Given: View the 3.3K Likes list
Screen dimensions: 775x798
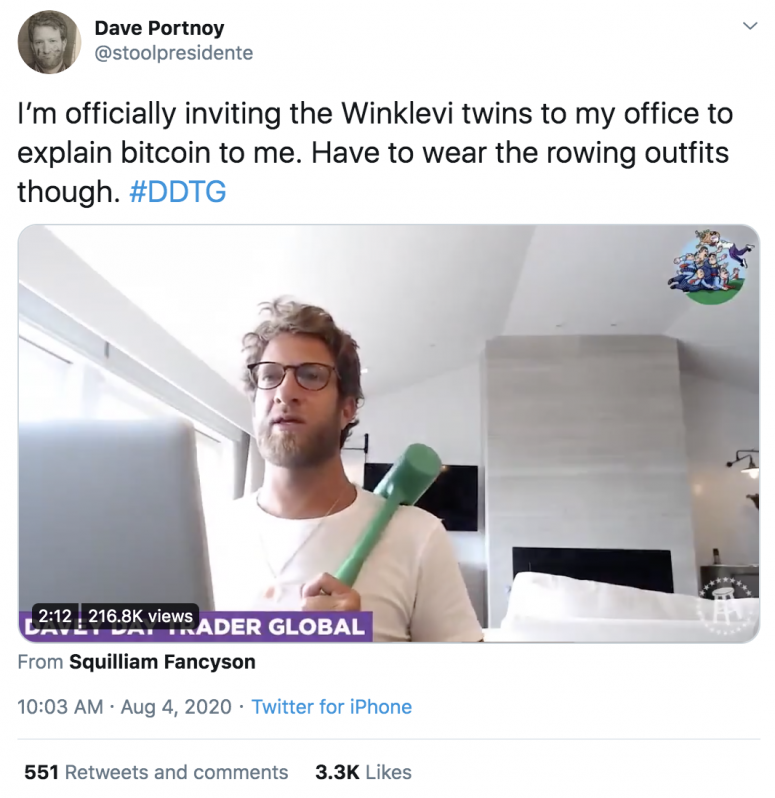Looking at the screenshot, I should (363, 772).
